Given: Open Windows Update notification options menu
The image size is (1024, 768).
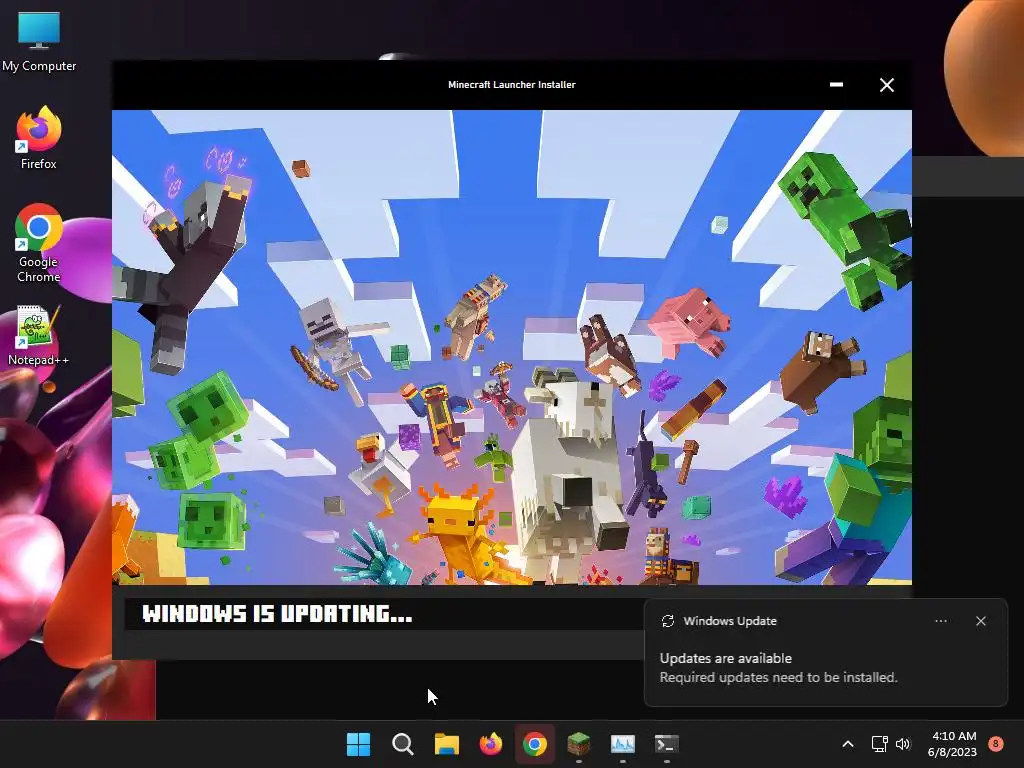Looking at the screenshot, I should tap(941, 621).
